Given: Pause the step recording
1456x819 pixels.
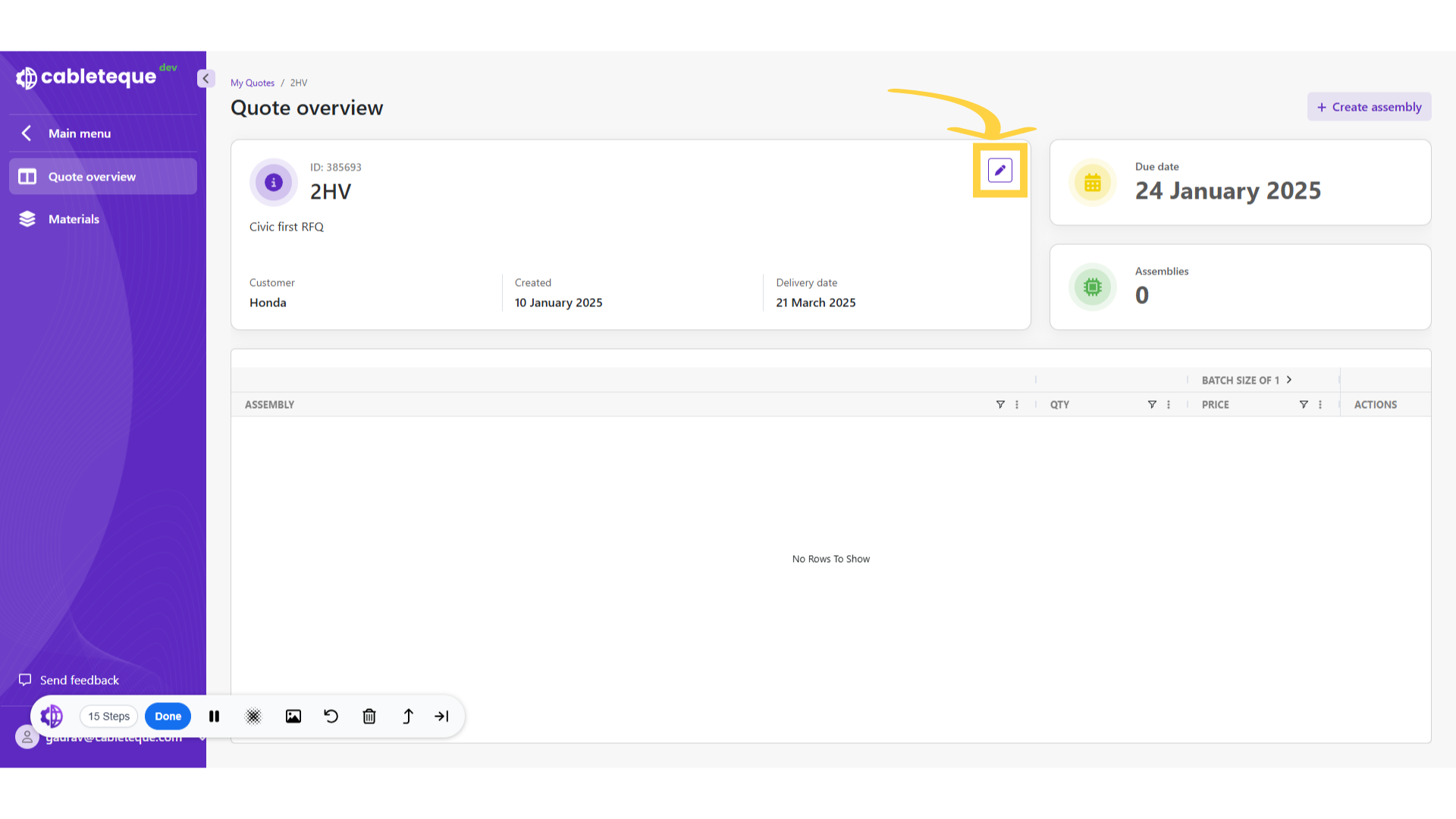Looking at the screenshot, I should coord(215,717).
